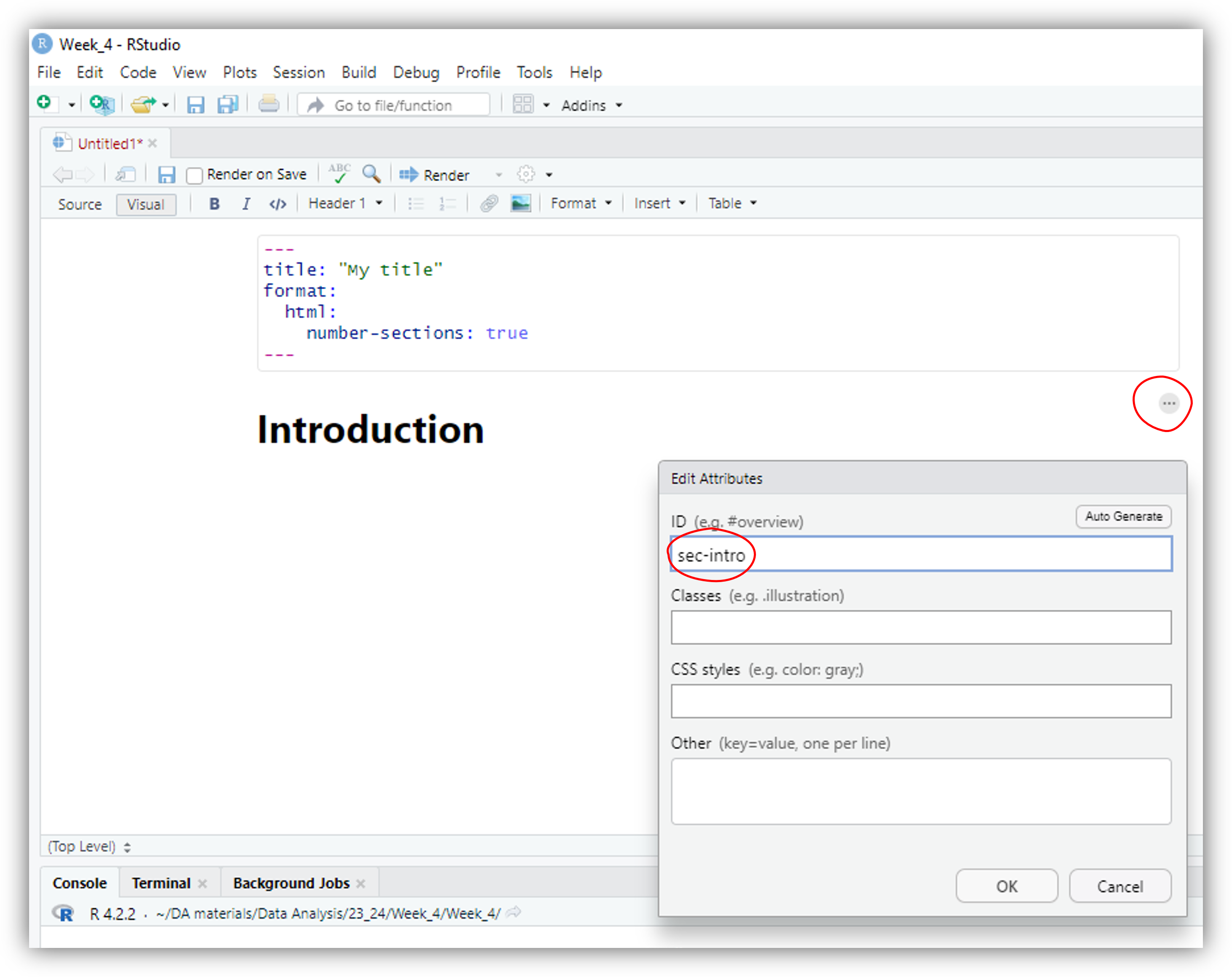Expand the recent files dropdown arrow

pos(165,105)
